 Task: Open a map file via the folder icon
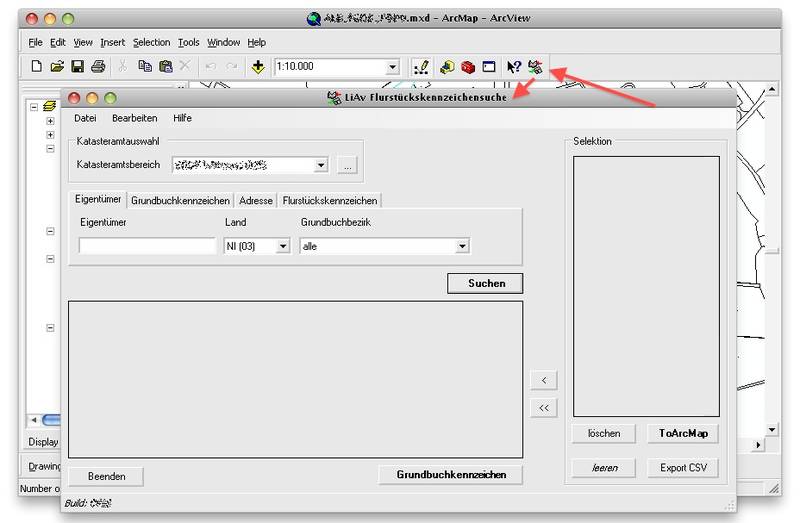point(57,66)
